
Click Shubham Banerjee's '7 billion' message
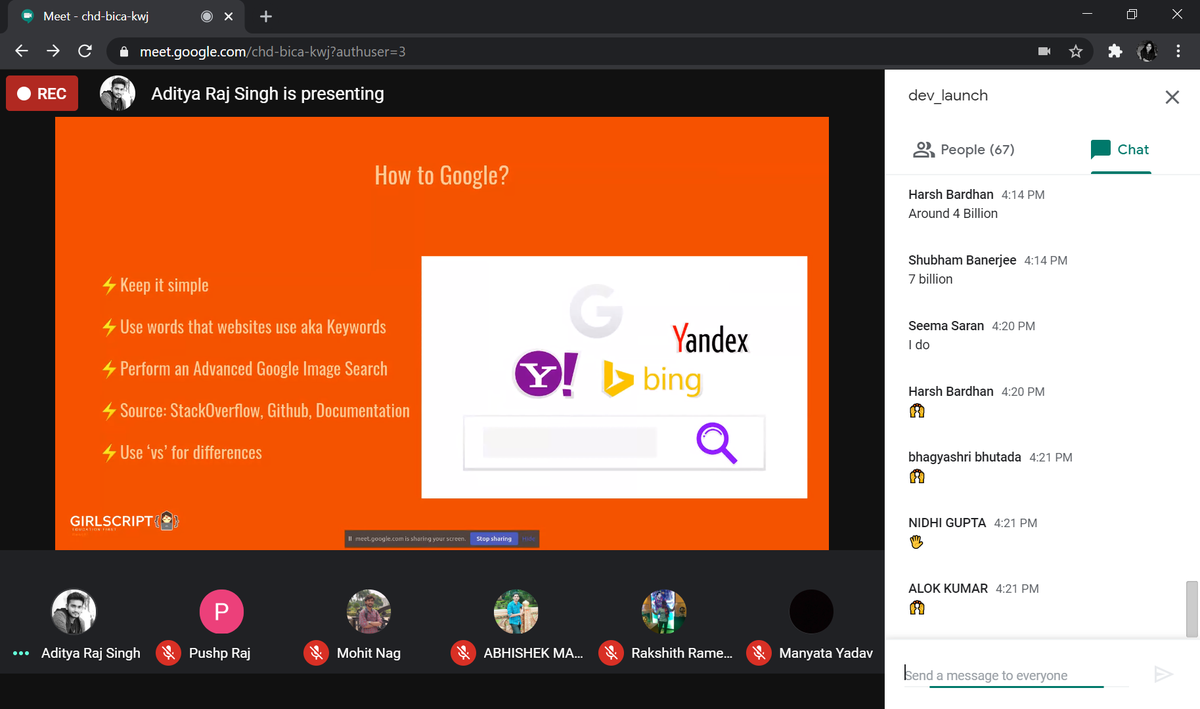(930, 279)
